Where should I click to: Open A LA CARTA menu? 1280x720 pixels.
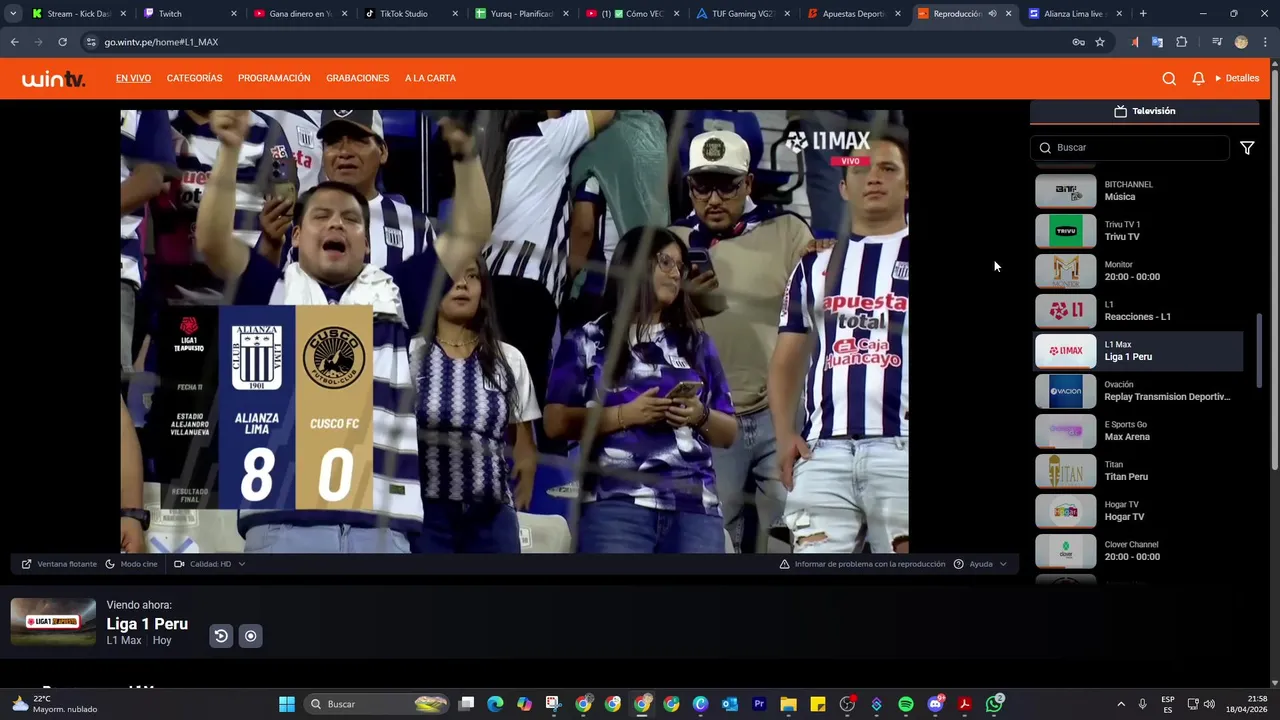(430, 78)
